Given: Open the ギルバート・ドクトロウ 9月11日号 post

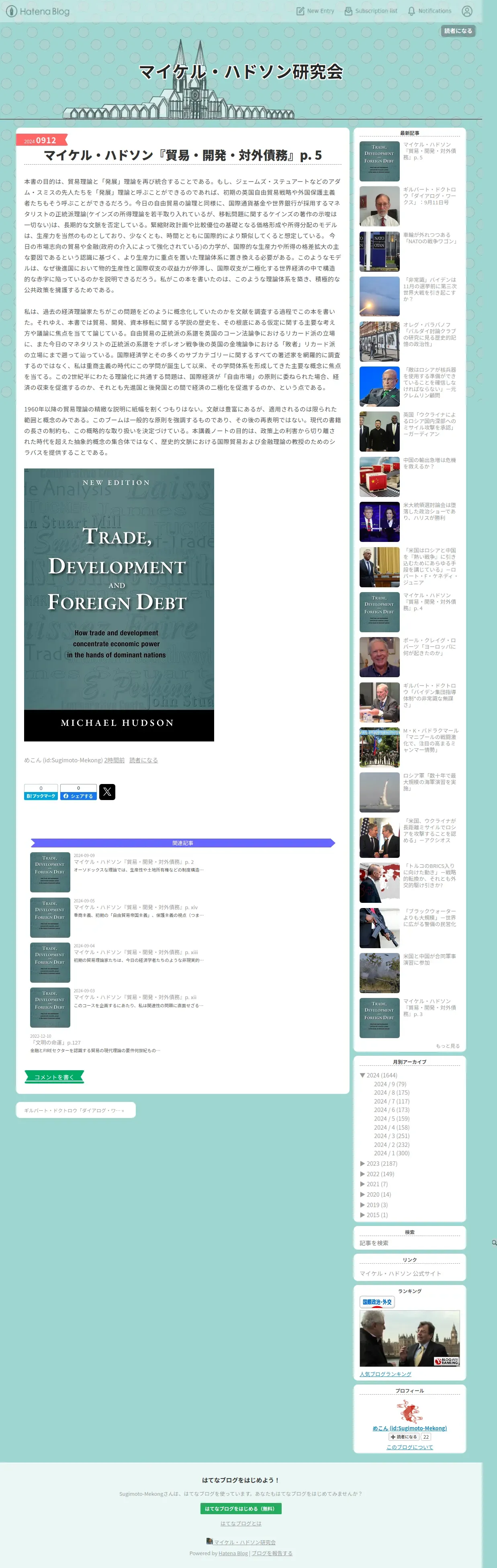Looking at the screenshot, I should coord(430,196).
